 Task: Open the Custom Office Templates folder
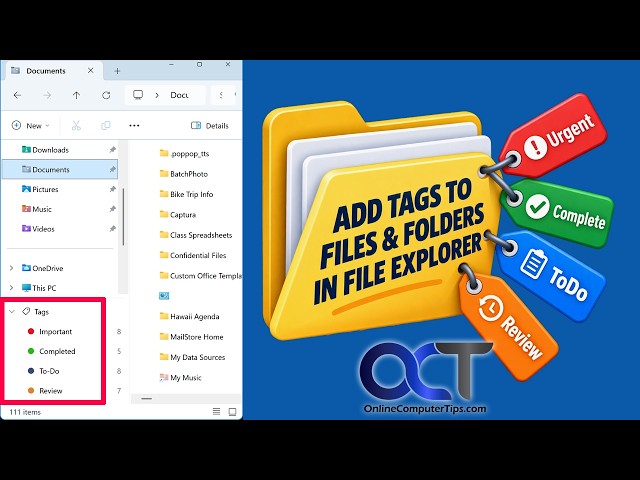point(200,276)
